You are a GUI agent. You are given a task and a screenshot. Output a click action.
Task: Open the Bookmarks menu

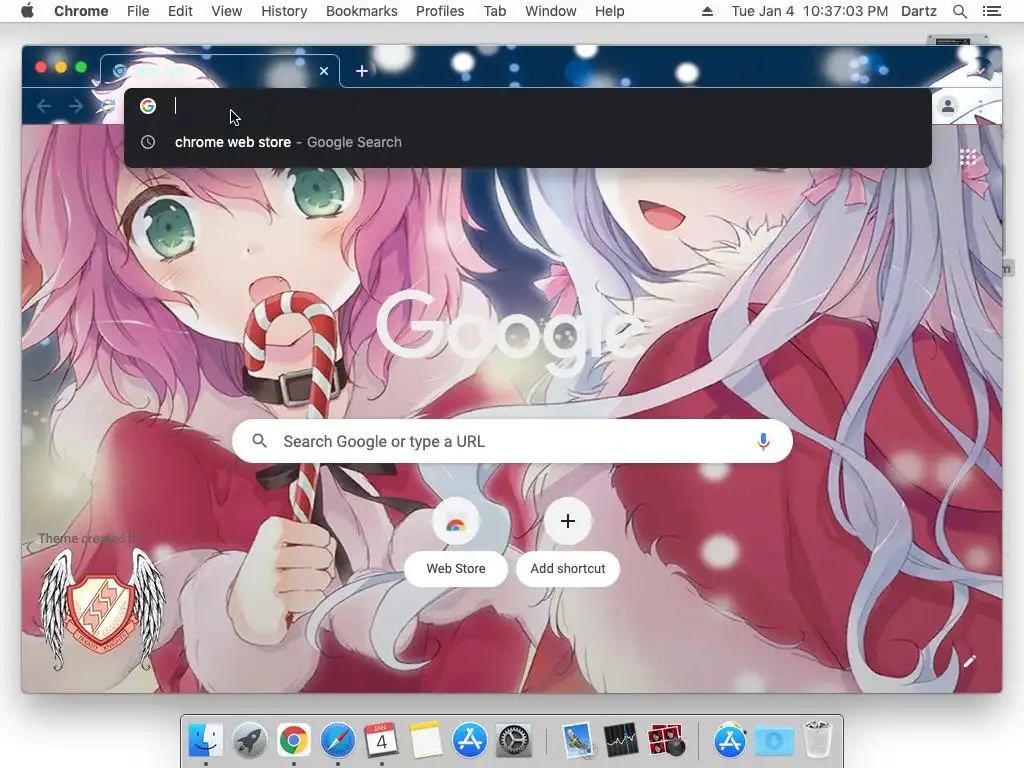(362, 11)
